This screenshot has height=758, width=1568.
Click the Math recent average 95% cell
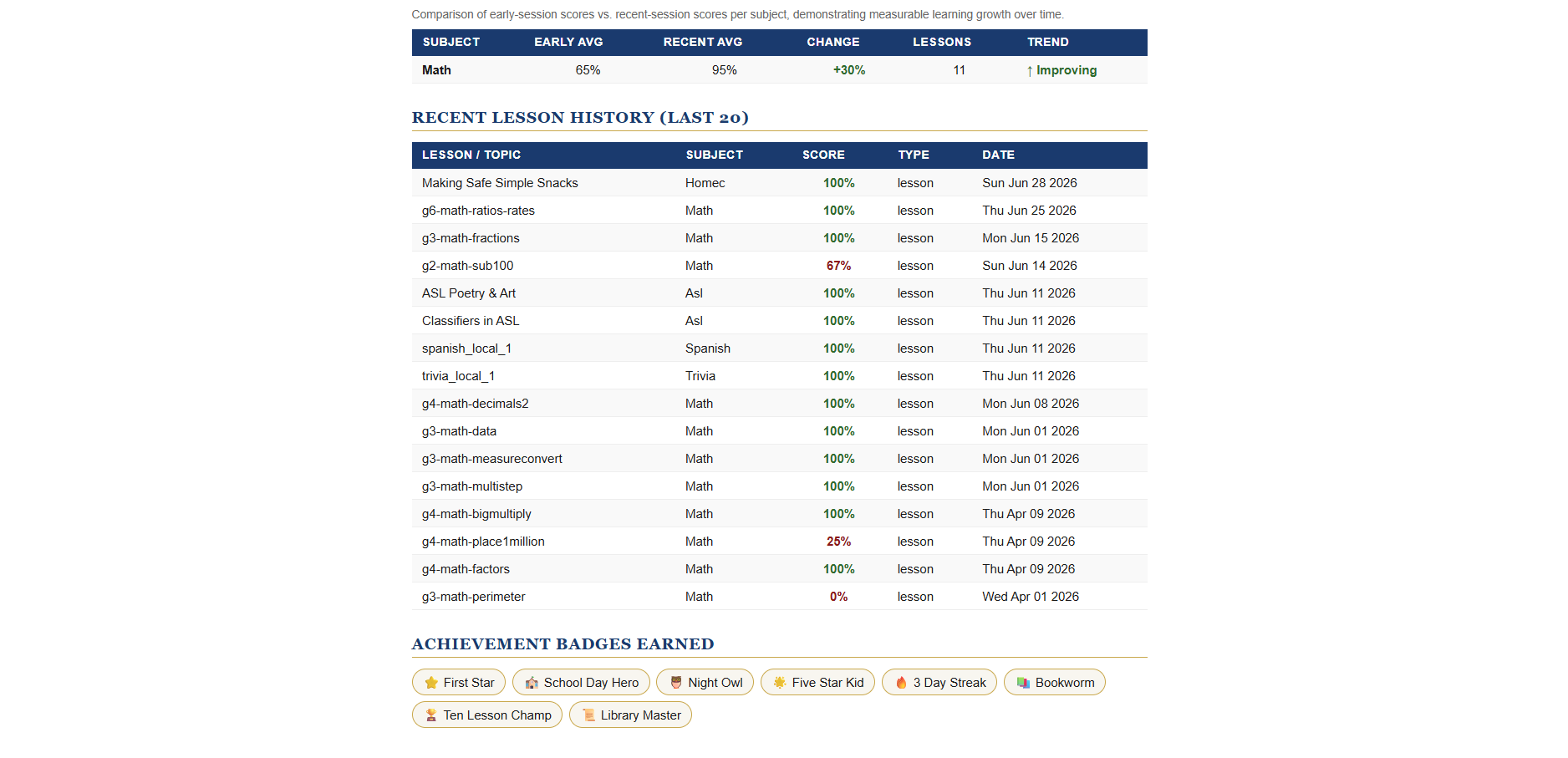(x=724, y=70)
